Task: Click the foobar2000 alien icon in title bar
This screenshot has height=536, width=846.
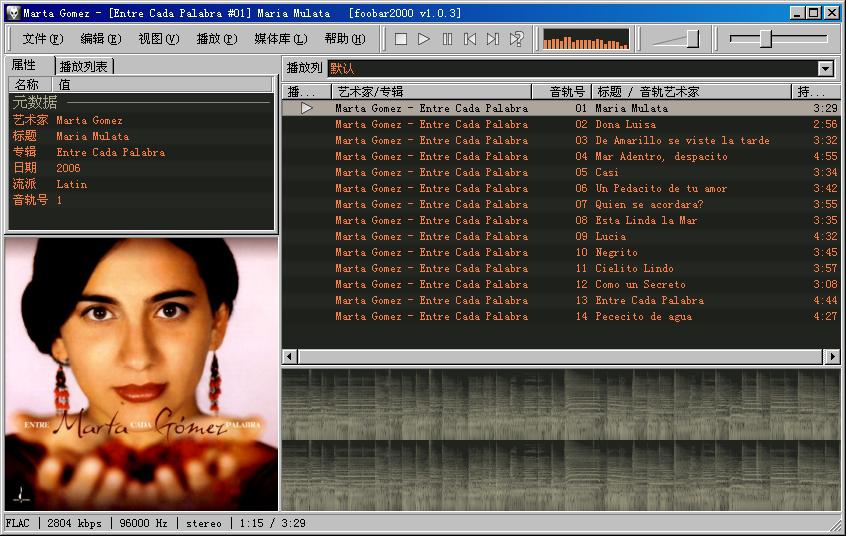Action: click(x=13, y=13)
